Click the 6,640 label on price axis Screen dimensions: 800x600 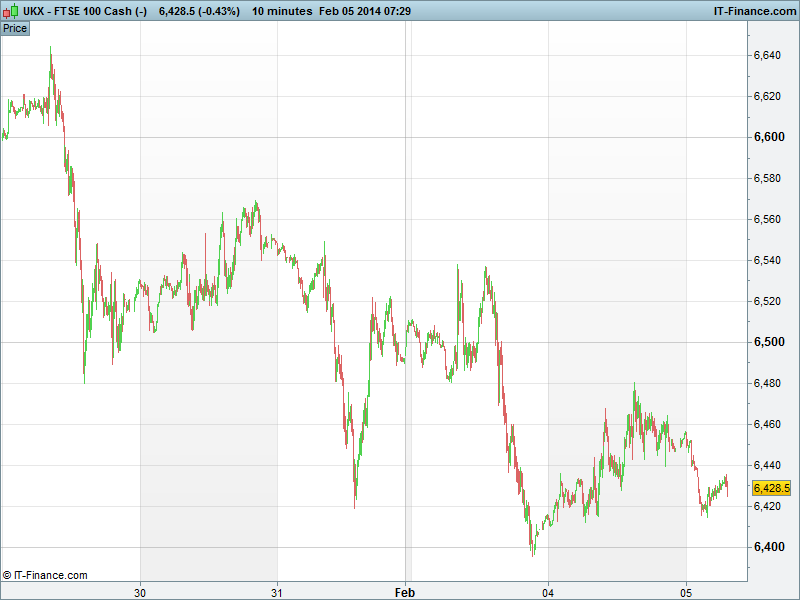pyautogui.click(x=768, y=55)
